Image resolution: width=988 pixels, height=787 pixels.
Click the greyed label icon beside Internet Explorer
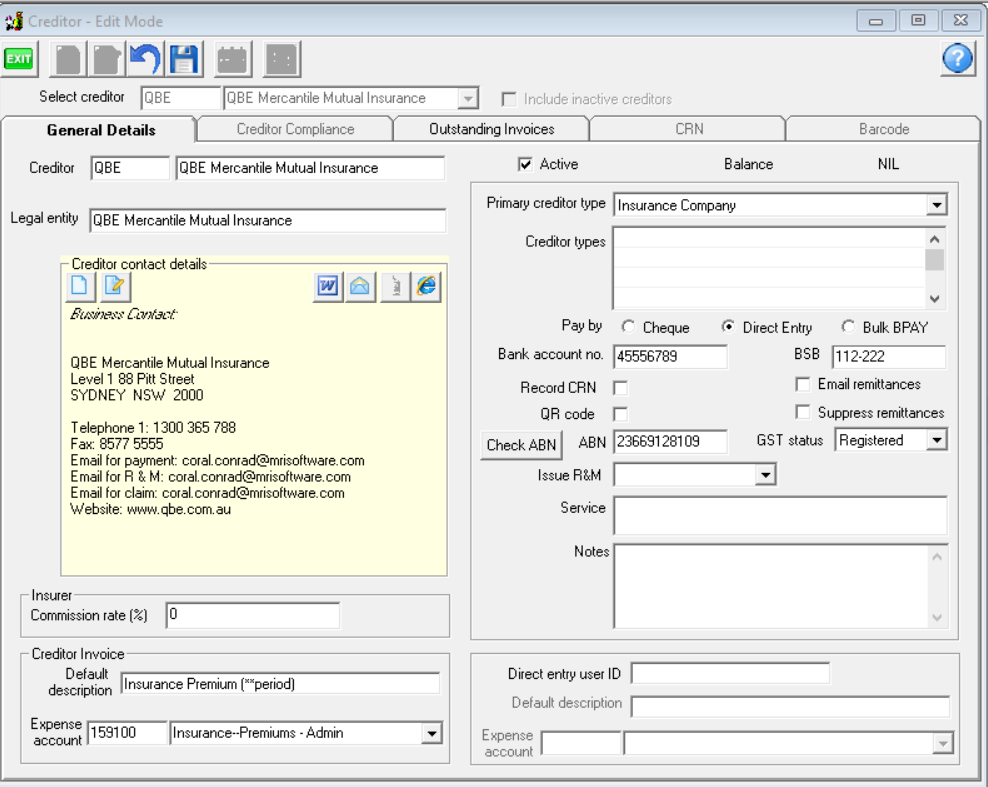[395, 287]
